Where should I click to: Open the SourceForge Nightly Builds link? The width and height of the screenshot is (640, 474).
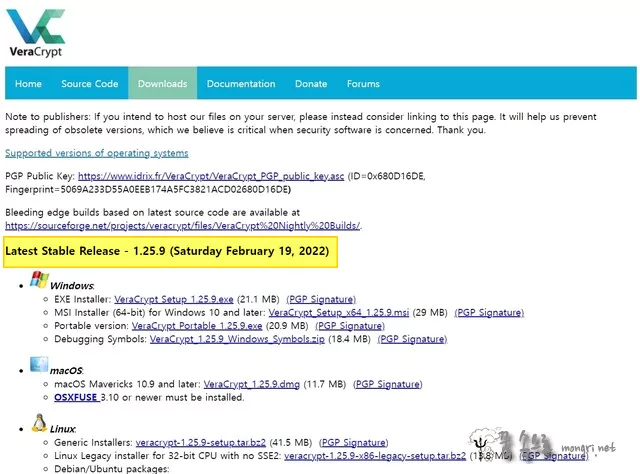(x=182, y=225)
